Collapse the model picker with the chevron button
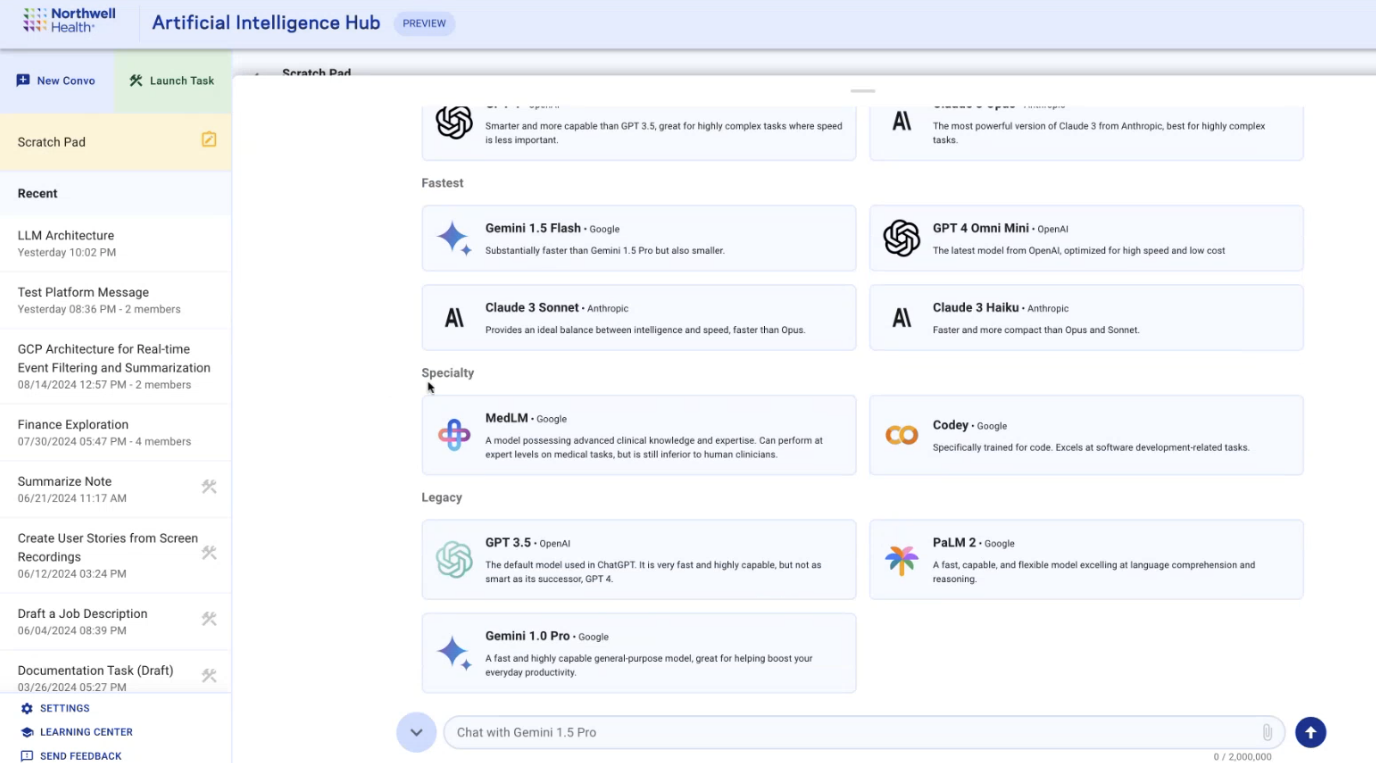The image size is (1376, 763). click(x=416, y=732)
